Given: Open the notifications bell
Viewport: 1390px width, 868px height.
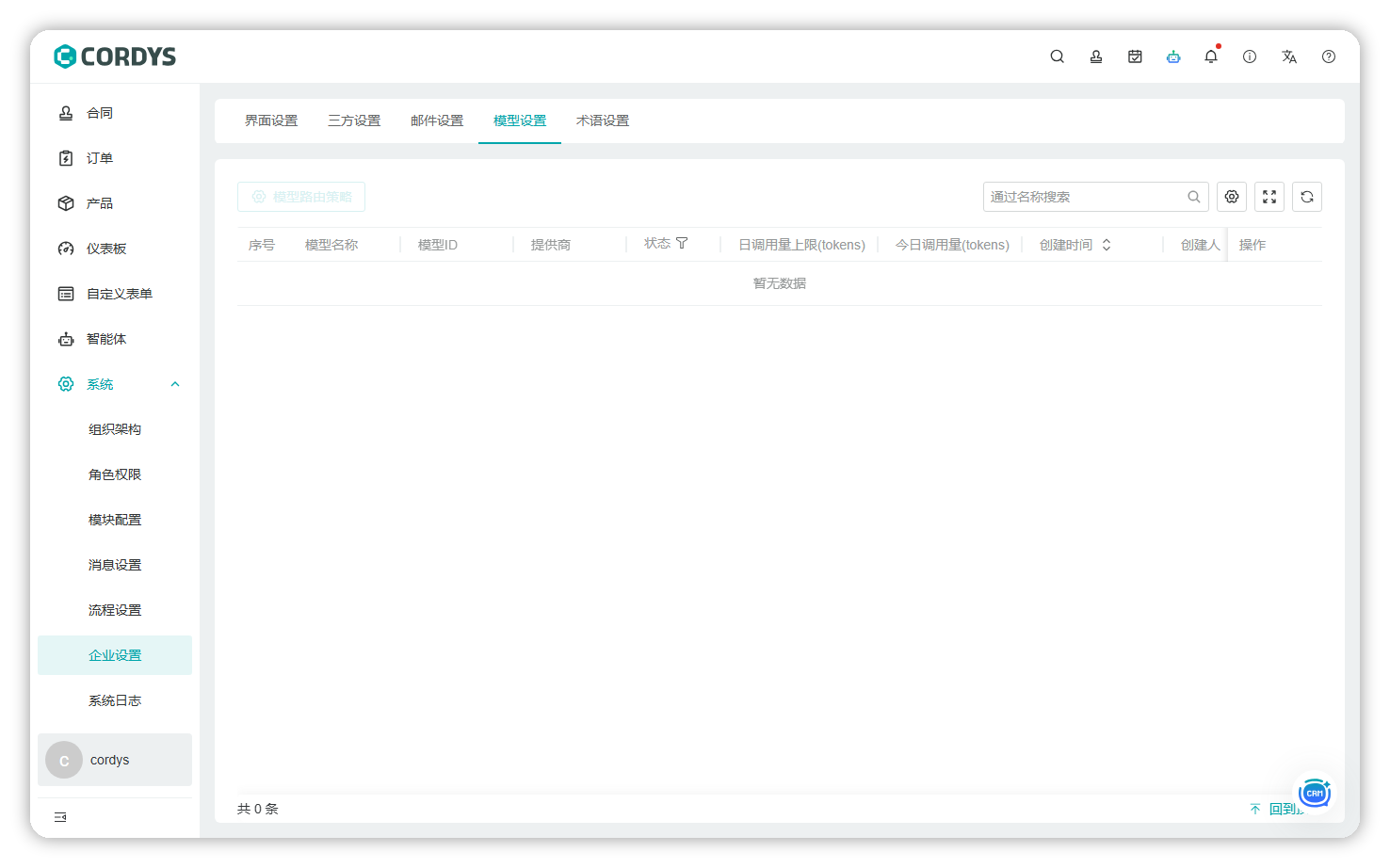Looking at the screenshot, I should click(x=1211, y=56).
